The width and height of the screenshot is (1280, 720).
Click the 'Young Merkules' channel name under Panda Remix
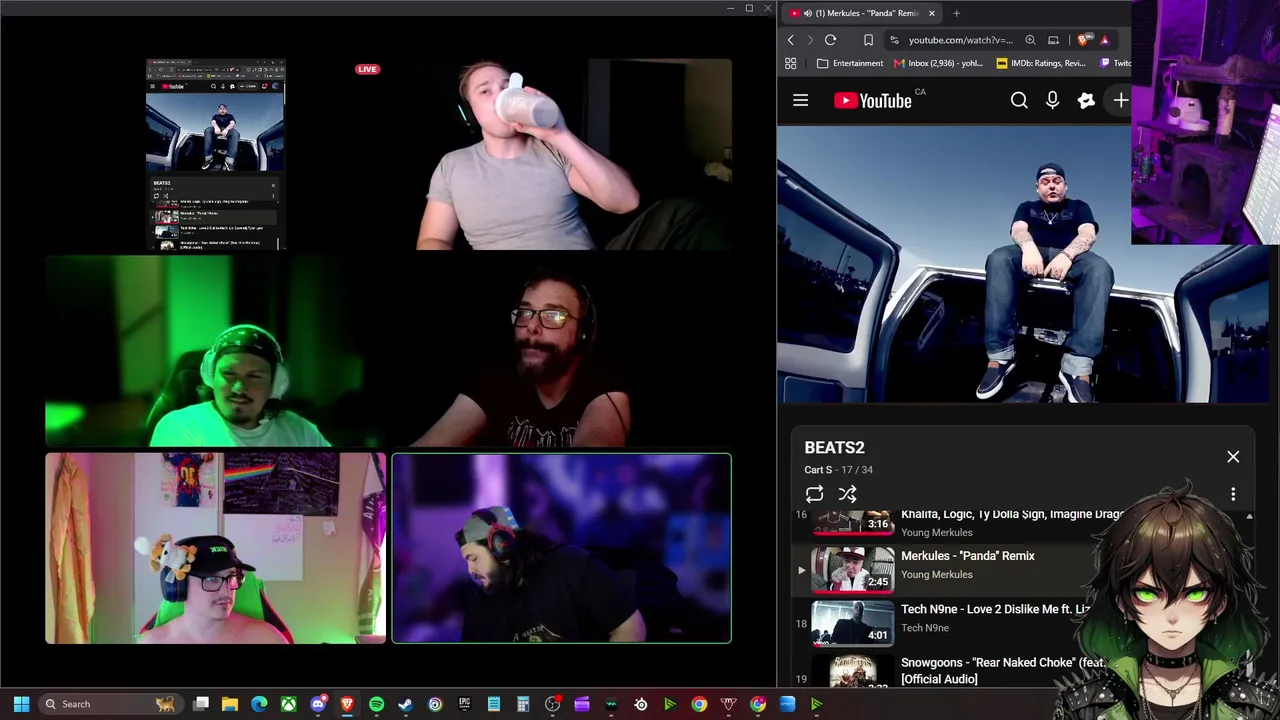[x=937, y=575]
